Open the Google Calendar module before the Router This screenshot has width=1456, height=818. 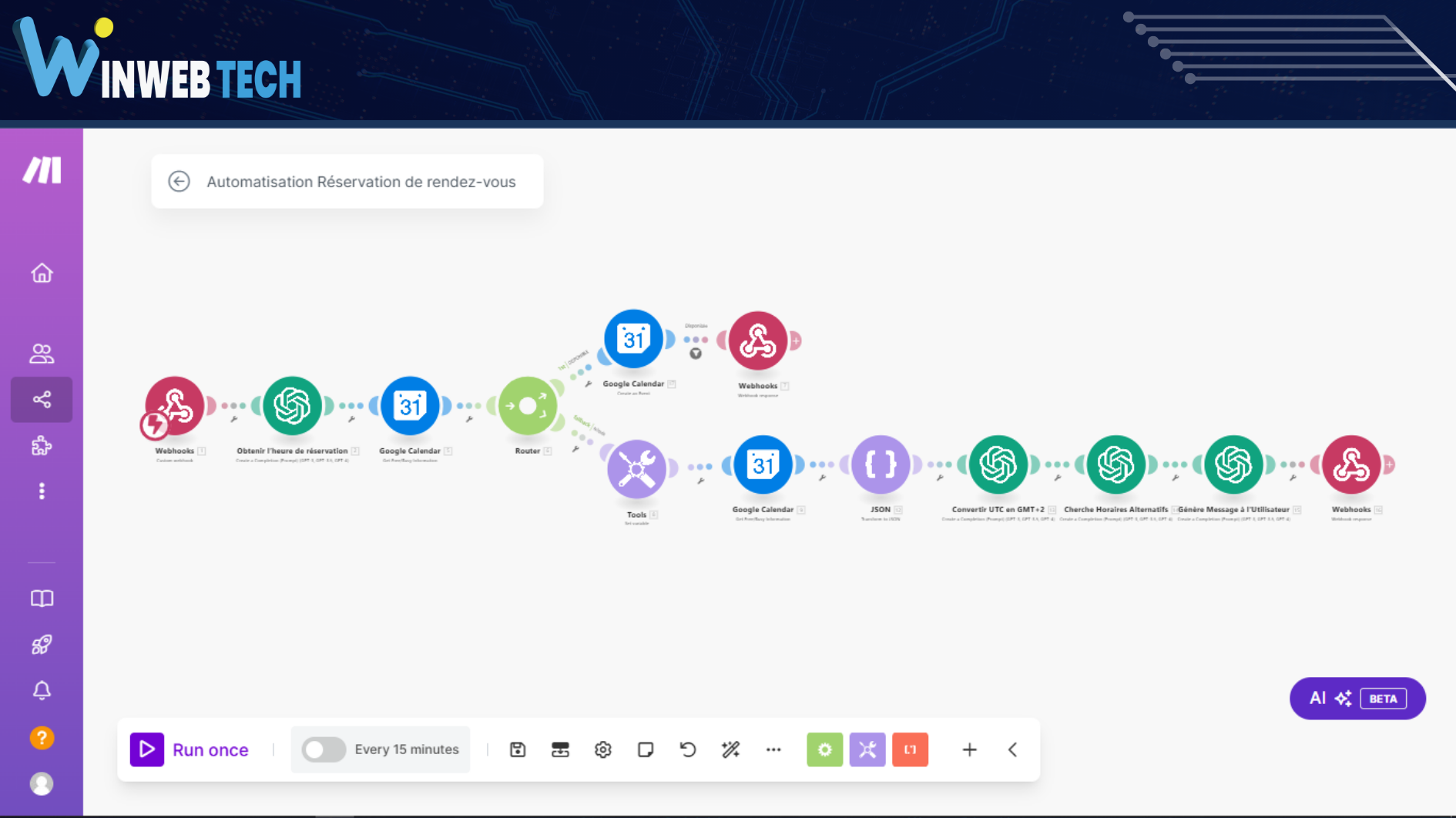410,406
